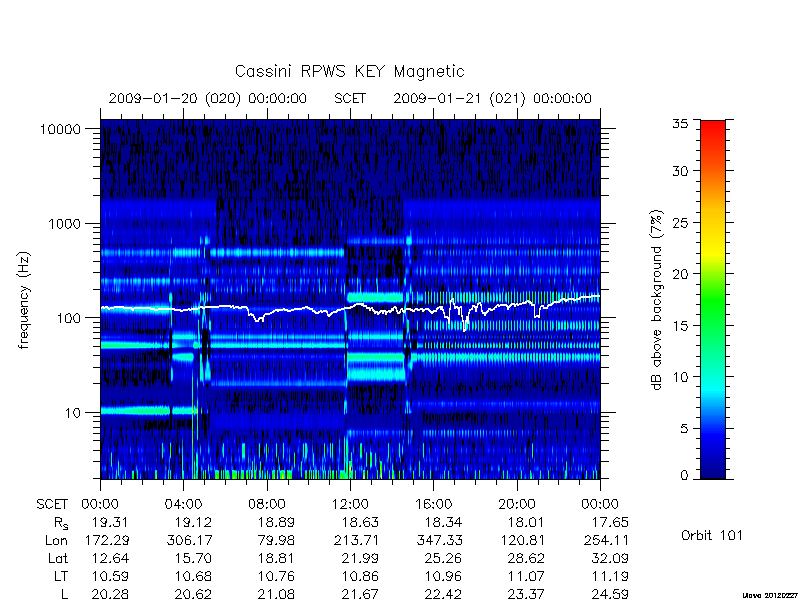Click the '25' colorbar tick label

click(680, 223)
